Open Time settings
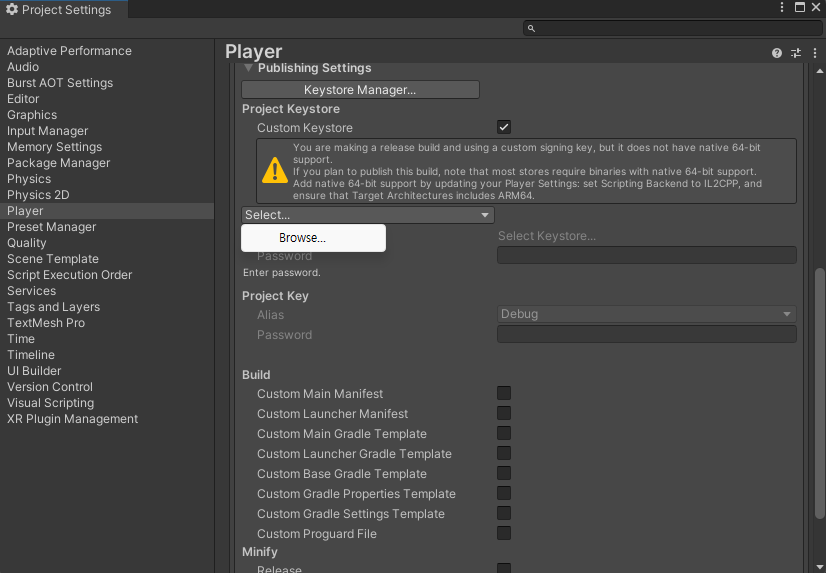Viewport: 826px width, 573px height. (x=21, y=339)
